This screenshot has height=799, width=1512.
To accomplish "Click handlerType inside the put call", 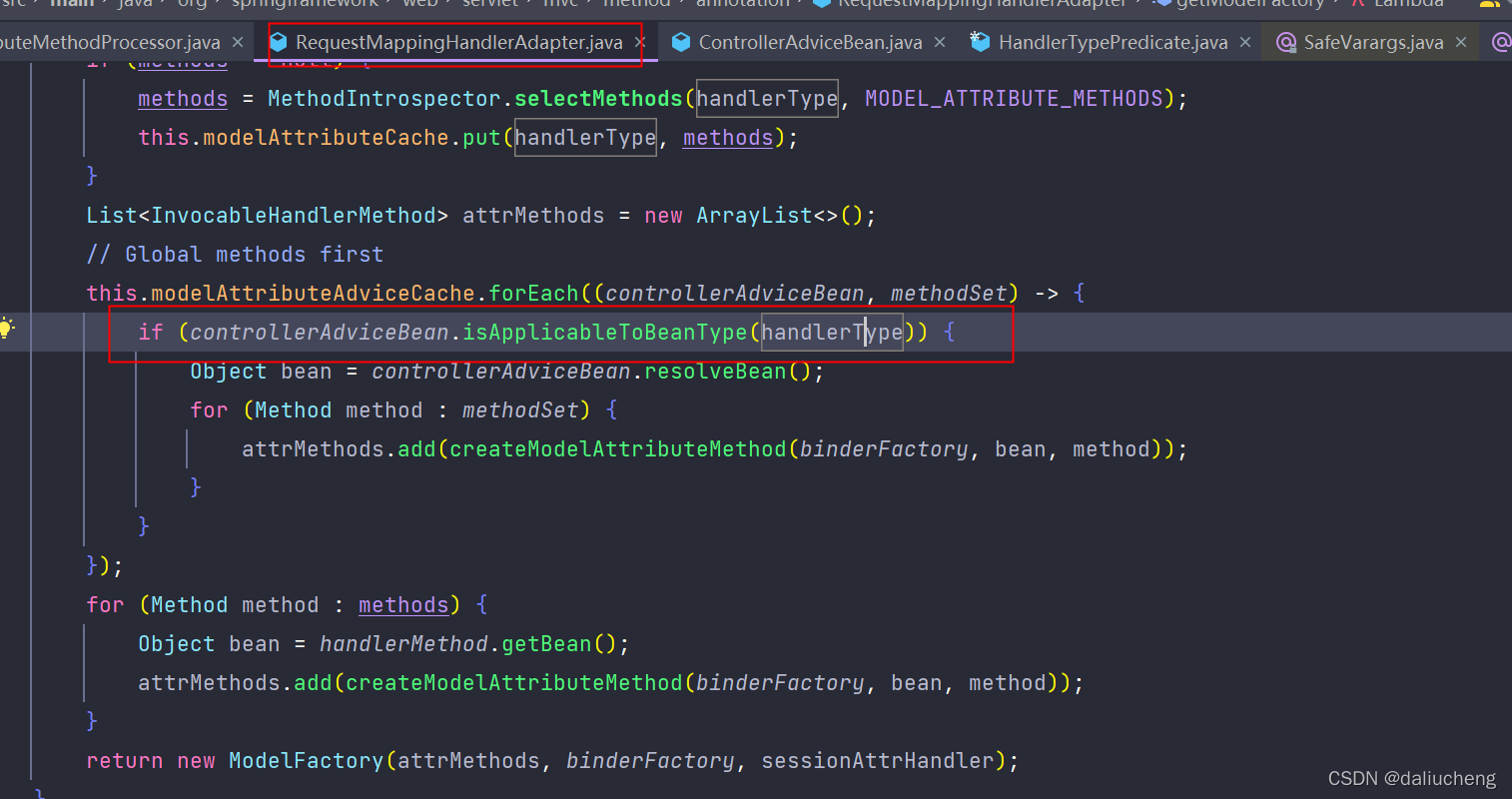I will coord(585,137).
